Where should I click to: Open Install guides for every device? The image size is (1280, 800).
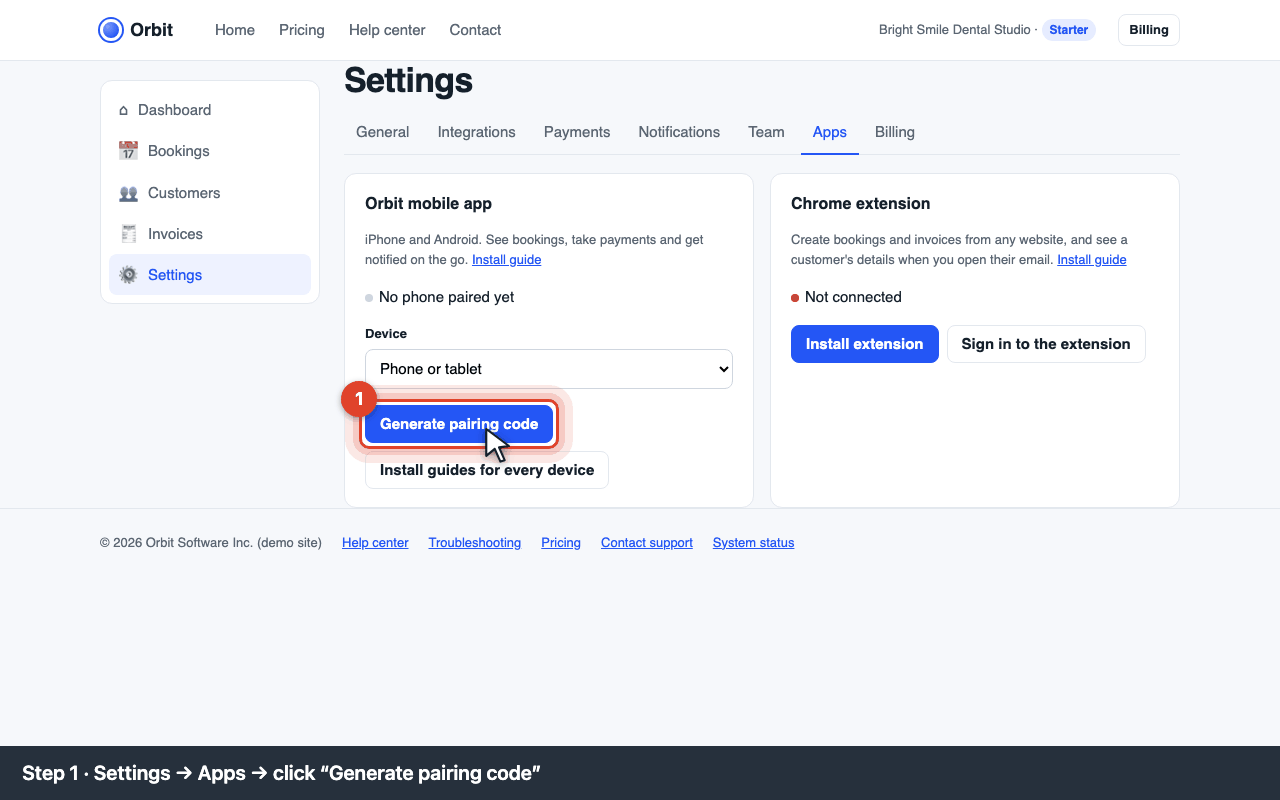coord(487,470)
